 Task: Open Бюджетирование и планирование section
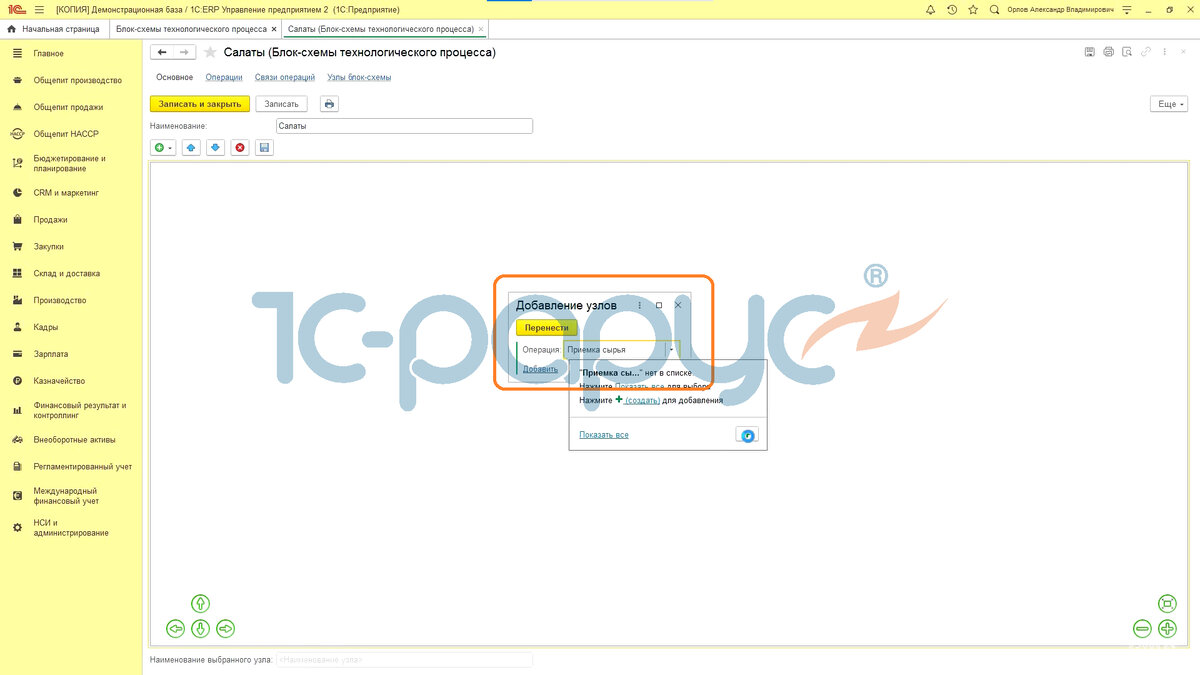click(72, 163)
